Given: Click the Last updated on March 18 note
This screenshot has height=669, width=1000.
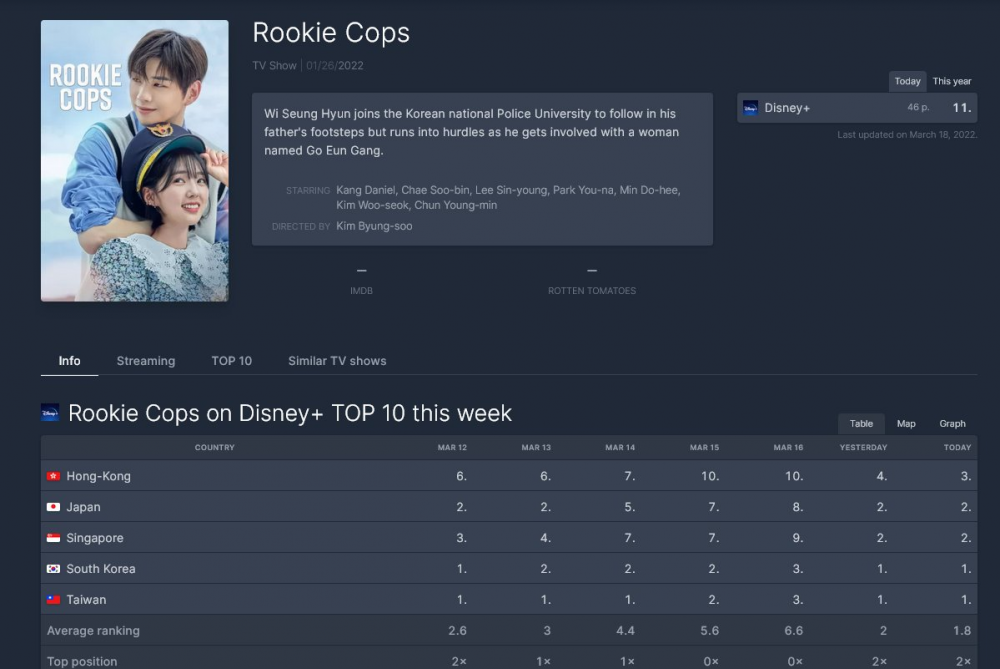Looking at the screenshot, I should 907,135.
